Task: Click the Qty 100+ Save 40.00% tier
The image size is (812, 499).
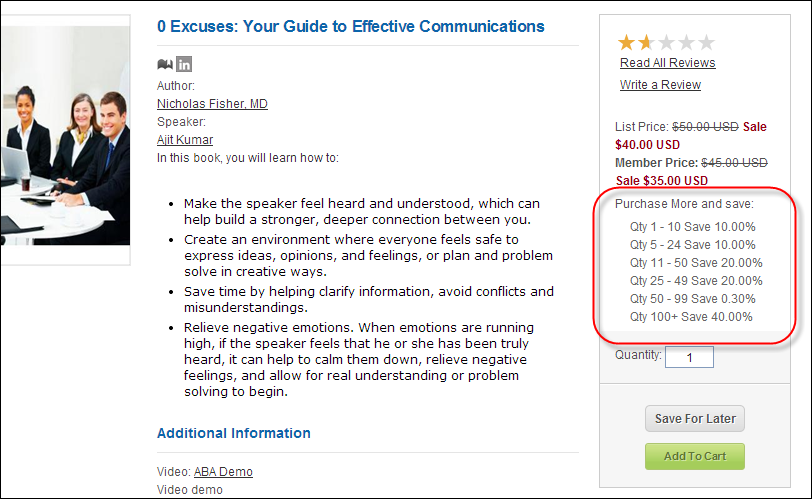Action: (x=691, y=317)
